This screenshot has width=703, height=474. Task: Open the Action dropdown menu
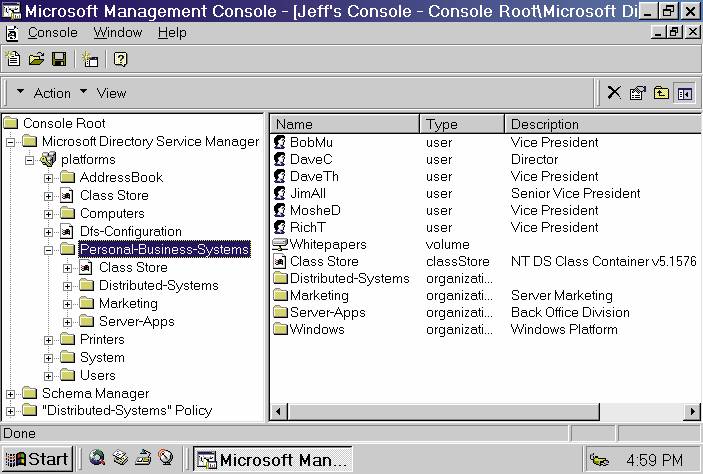point(44,93)
